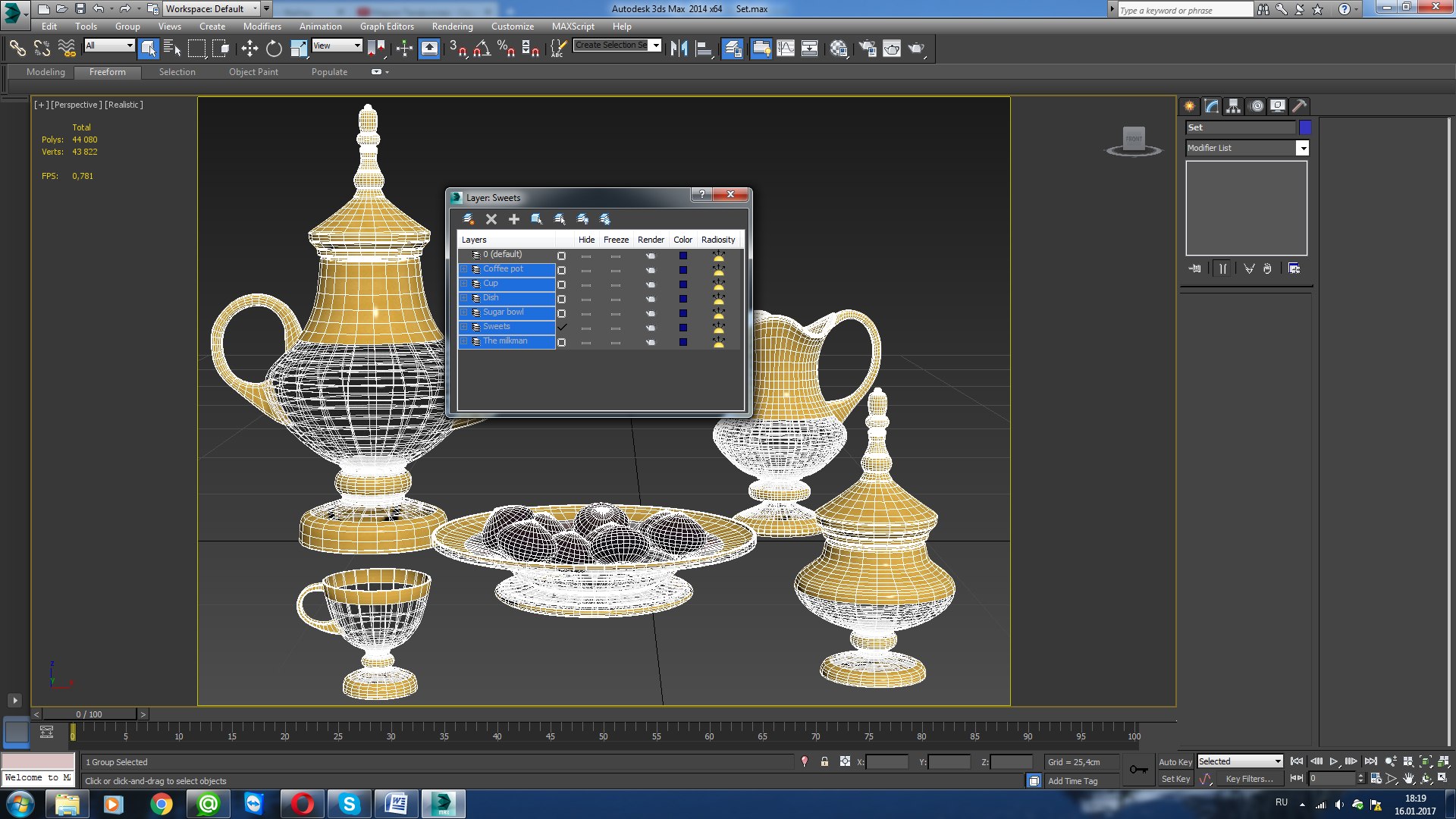The width and height of the screenshot is (1456, 819).
Task: Toggle Render for the Dish layer
Action: click(651, 299)
